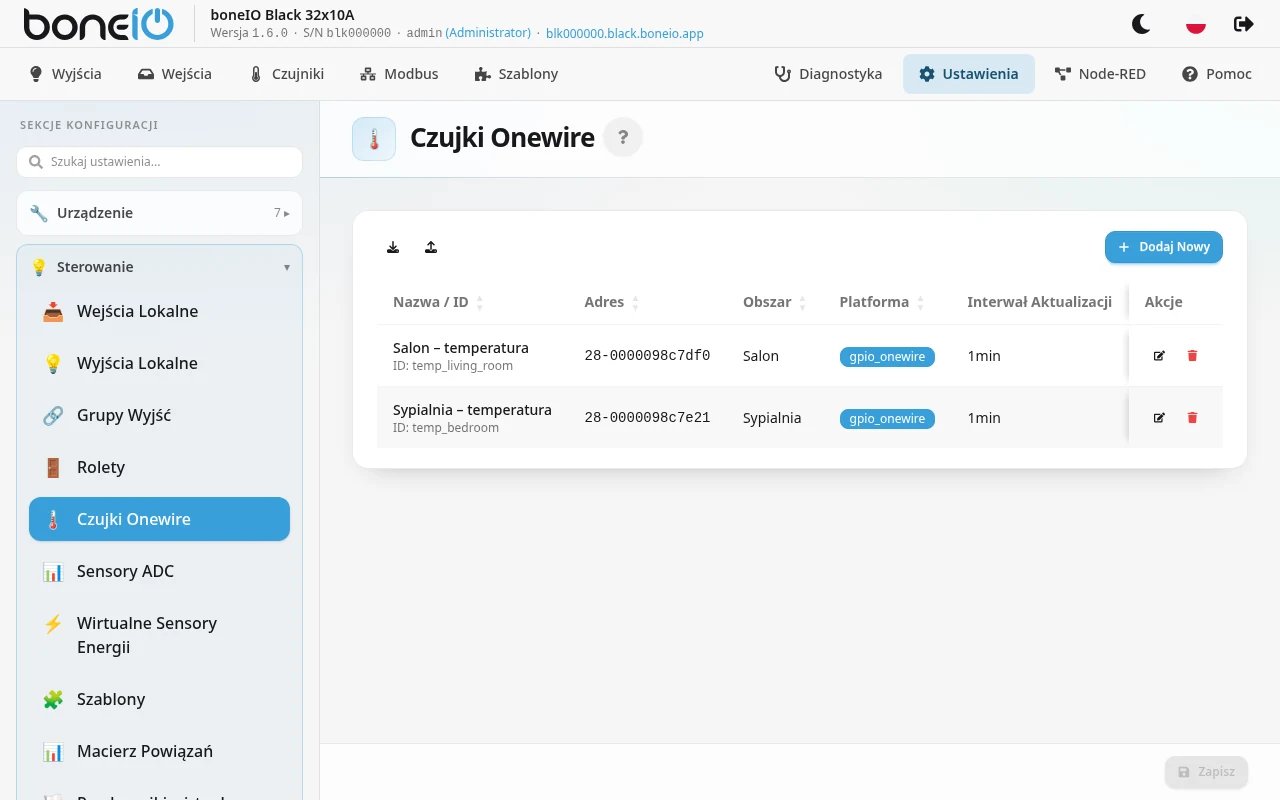The image size is (1280, 800).
Task: Select the sidebar Szablony item with puzzle icon
Action: coord(159,699)
